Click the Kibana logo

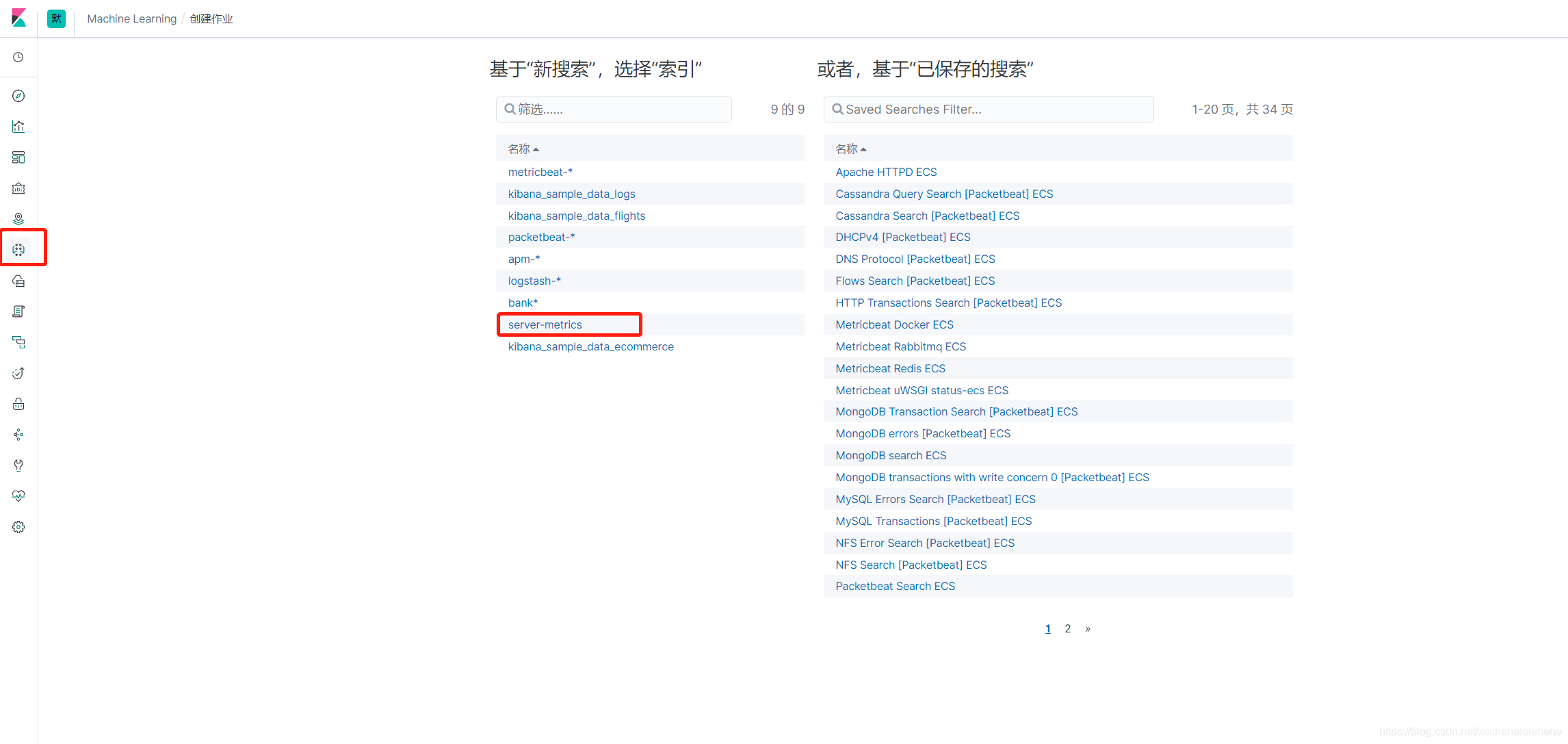[x=18, y=18]
